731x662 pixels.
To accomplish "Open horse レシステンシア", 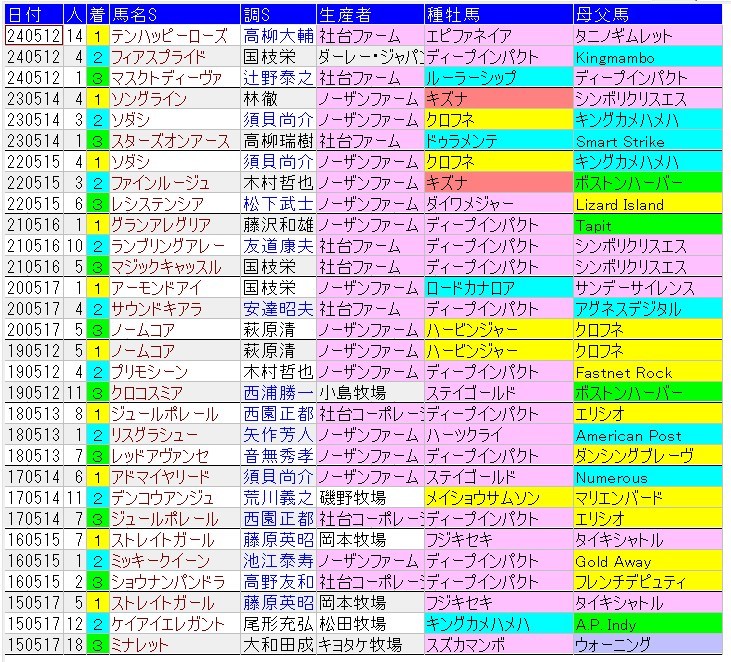I will (157, 204).
